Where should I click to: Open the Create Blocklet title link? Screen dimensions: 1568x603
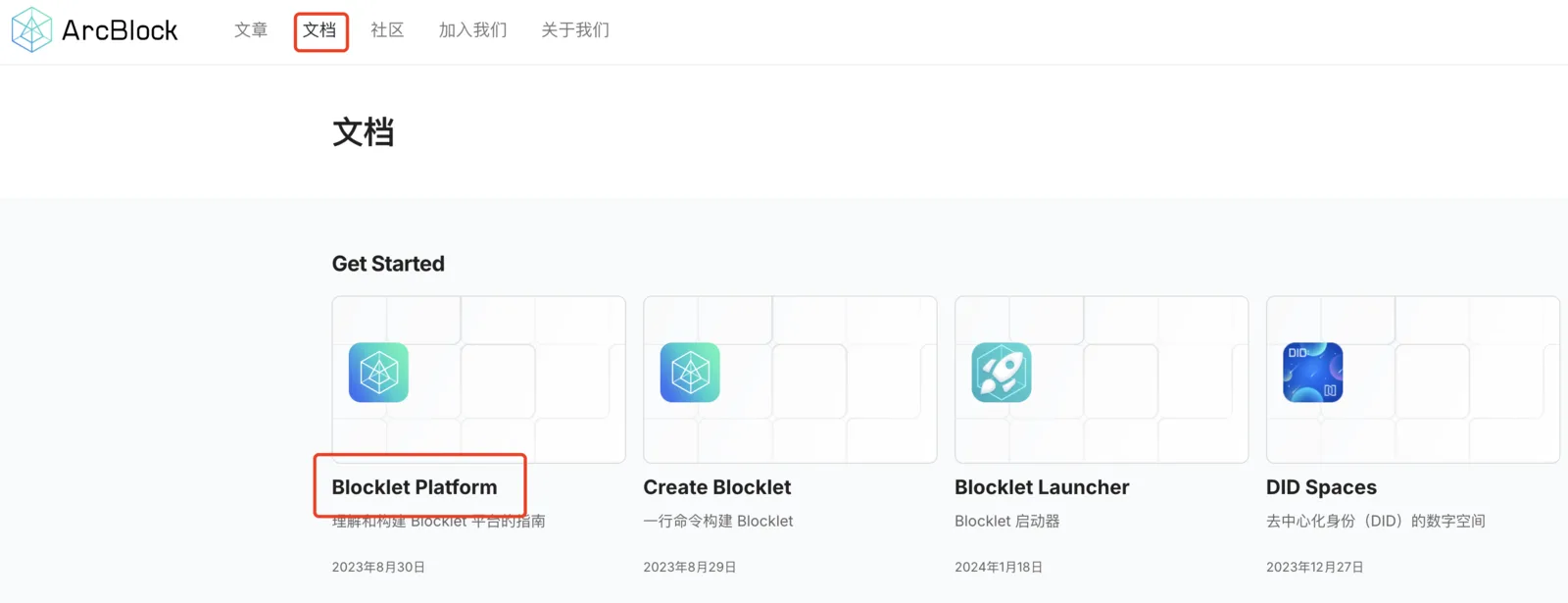(x=717, y=487)
